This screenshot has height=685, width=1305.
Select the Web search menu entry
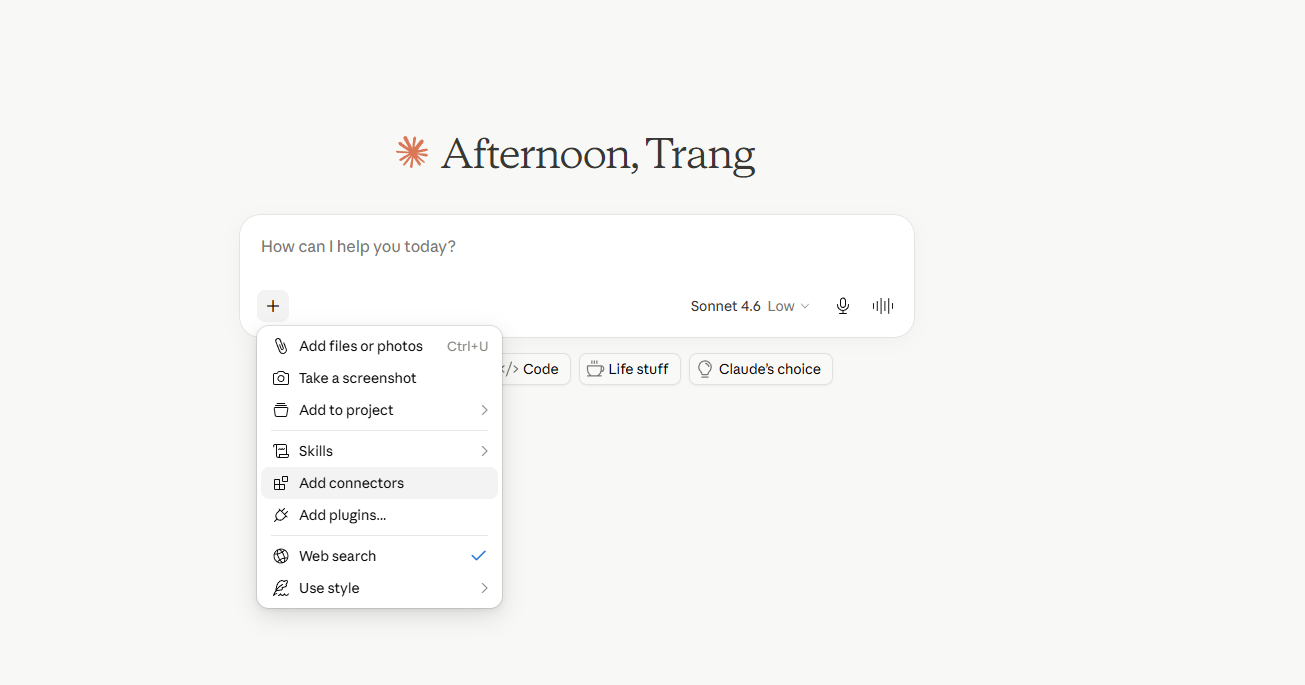click(380, 556)
